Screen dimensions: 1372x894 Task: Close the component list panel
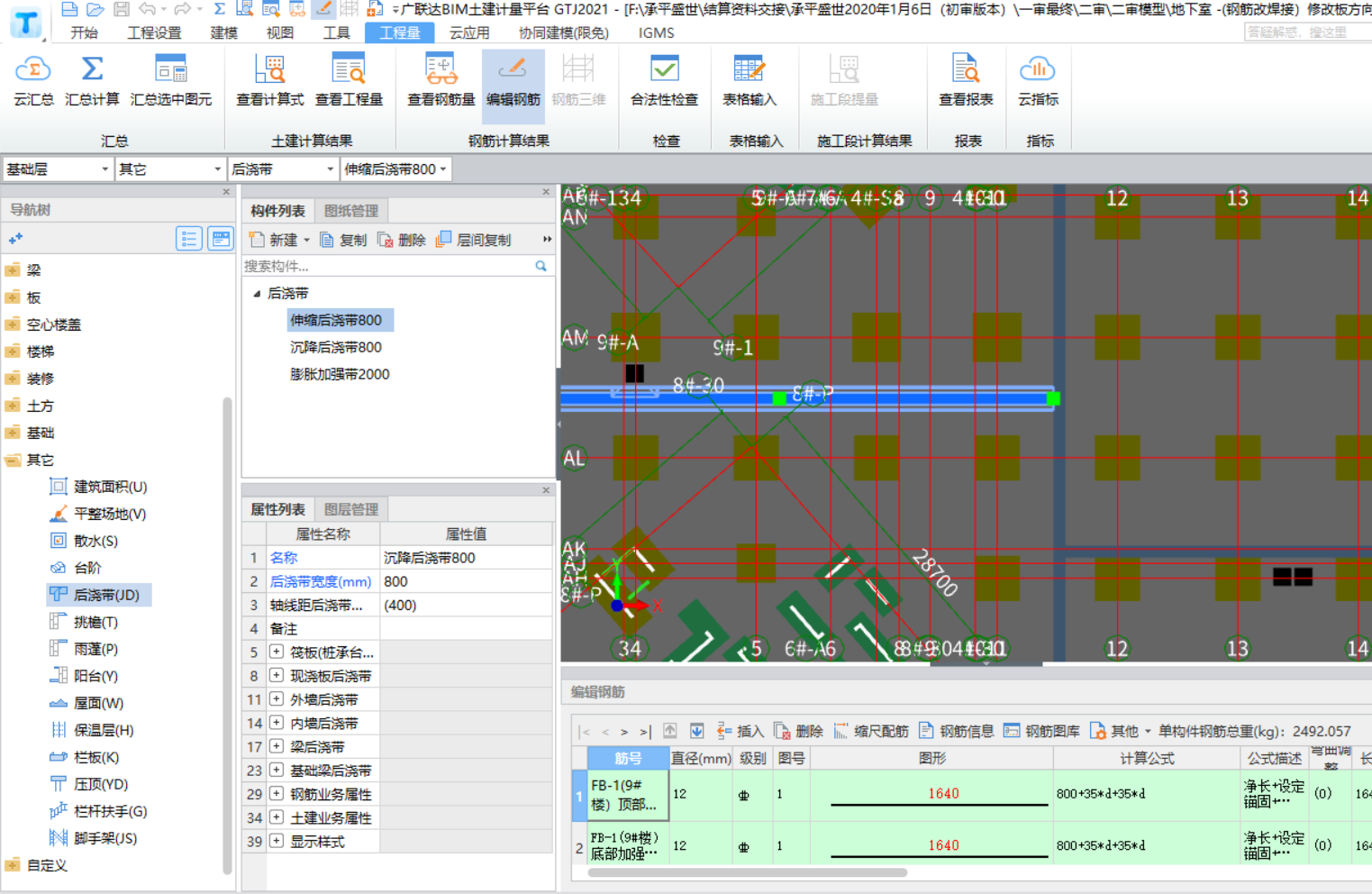(545, 192)
